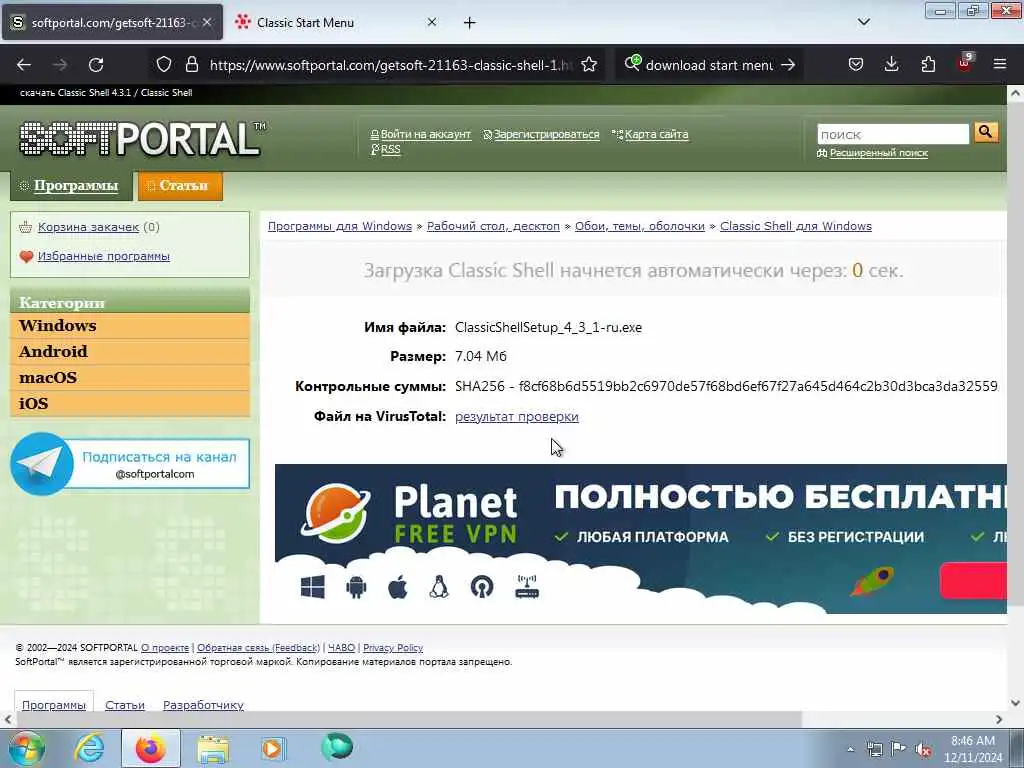Open the Pocket save icon

tap(856, 65)
